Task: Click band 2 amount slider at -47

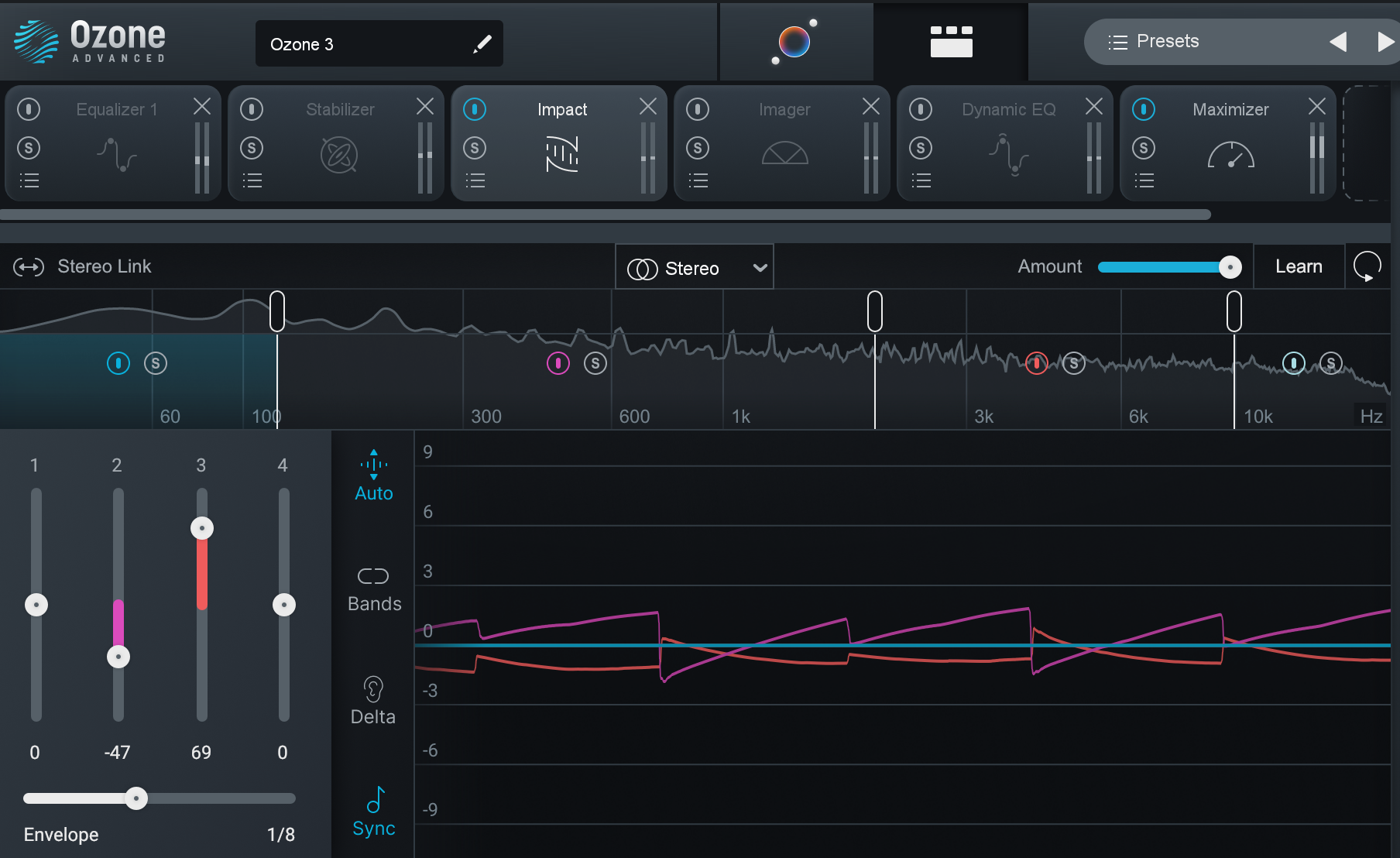Action: point(118,657)
